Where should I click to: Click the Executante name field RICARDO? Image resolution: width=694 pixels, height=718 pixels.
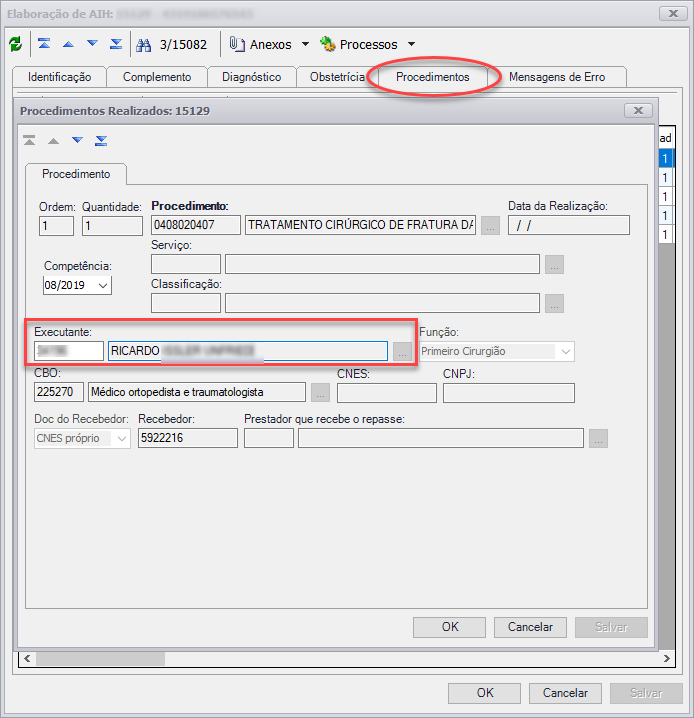point(248,351)
